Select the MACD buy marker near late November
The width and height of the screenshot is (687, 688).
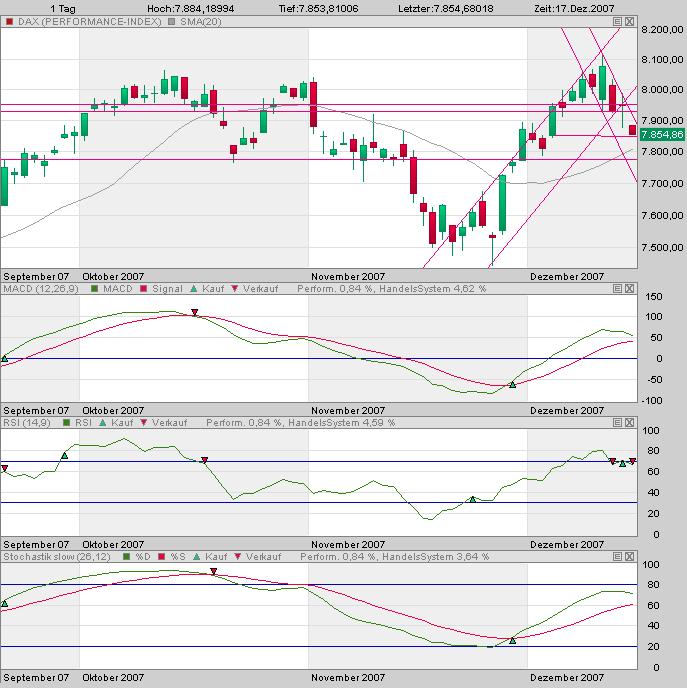pyautogui.click(x=512, y=384)
